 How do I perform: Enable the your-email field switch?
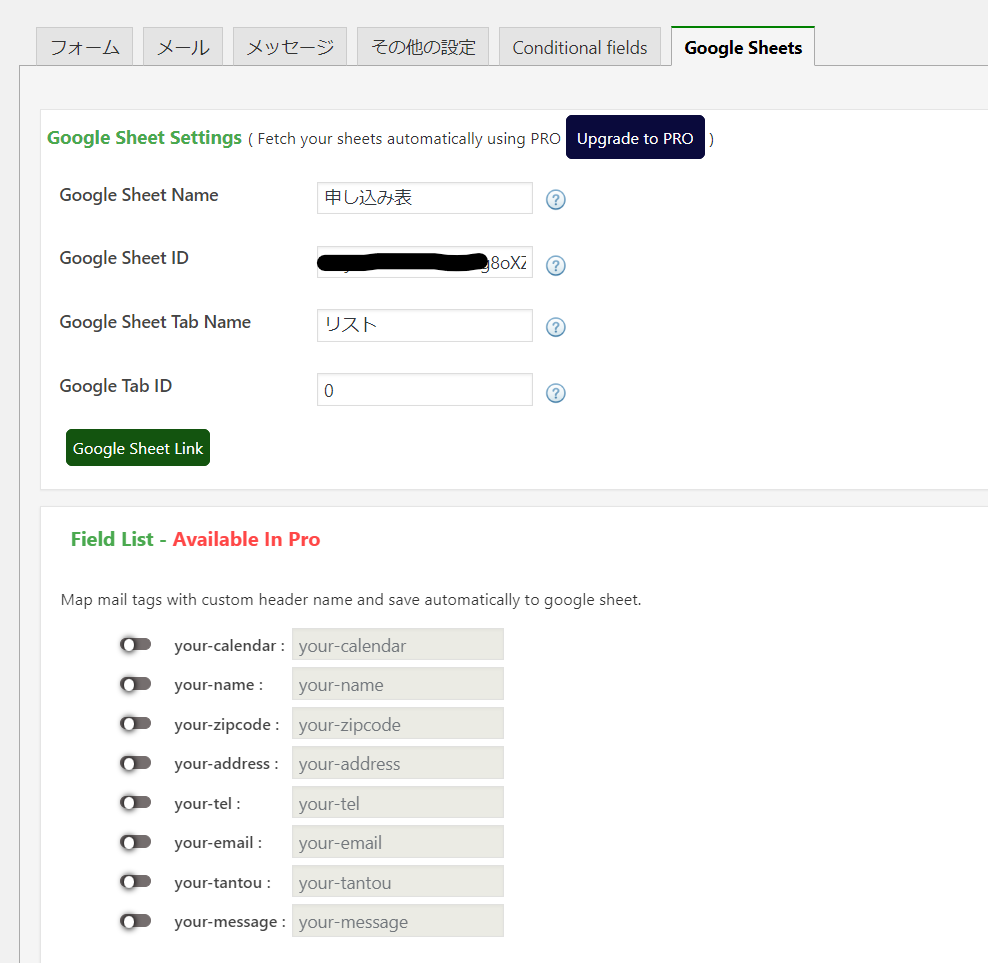[x=135, y=842]
